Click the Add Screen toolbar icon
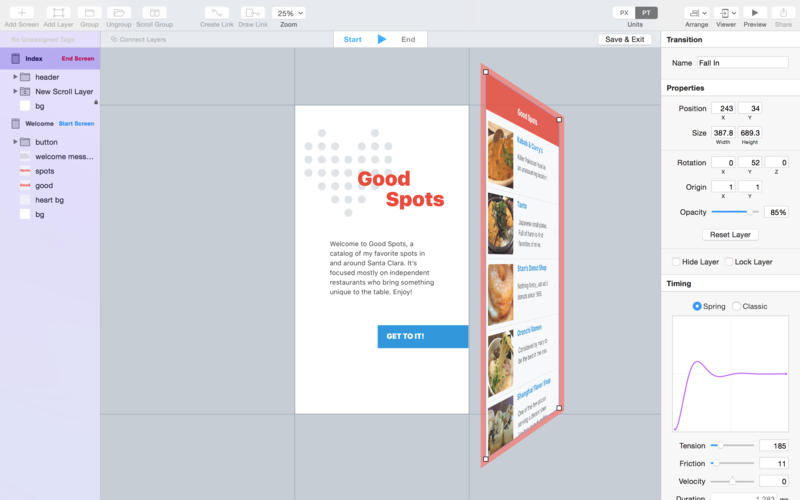800x500 pixels. [21, 13]
